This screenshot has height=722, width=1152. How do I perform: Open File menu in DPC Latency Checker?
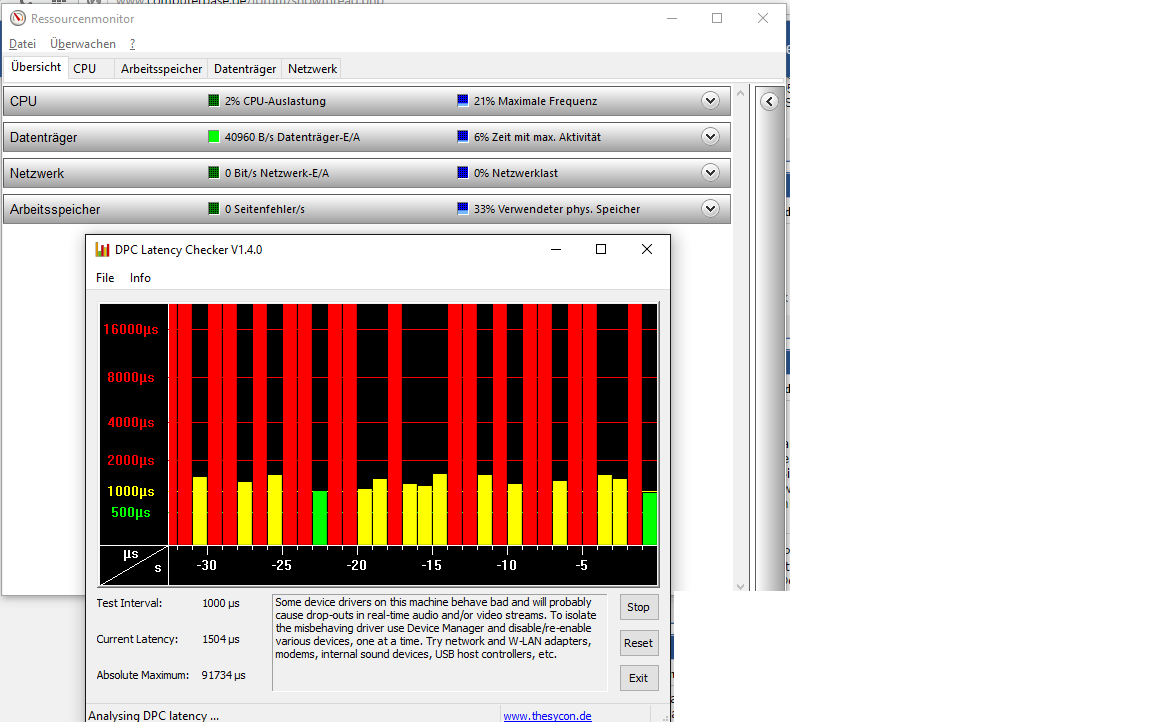click(x=105, y=278)
